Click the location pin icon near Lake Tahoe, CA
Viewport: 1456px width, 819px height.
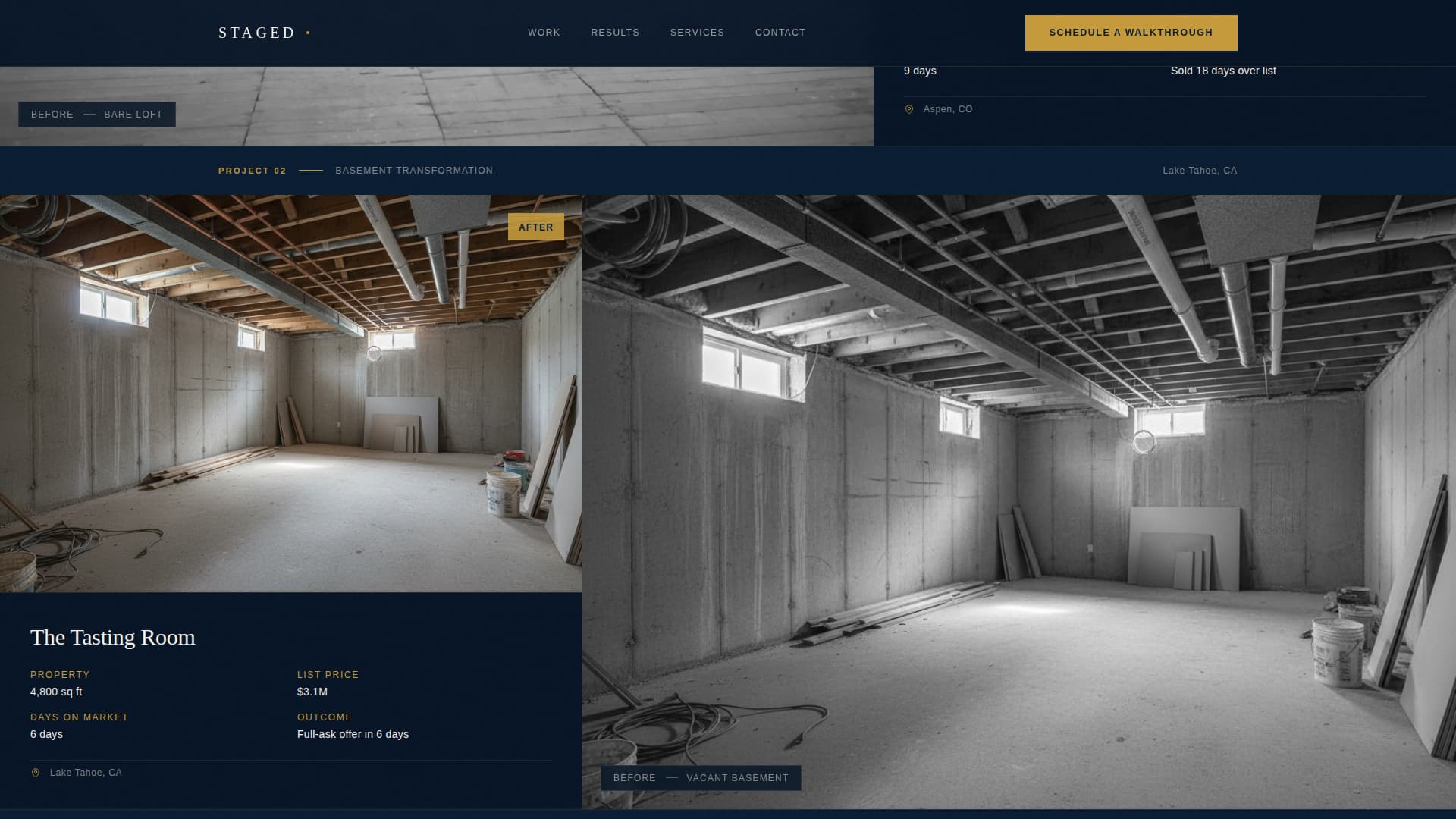click(35, 772)
